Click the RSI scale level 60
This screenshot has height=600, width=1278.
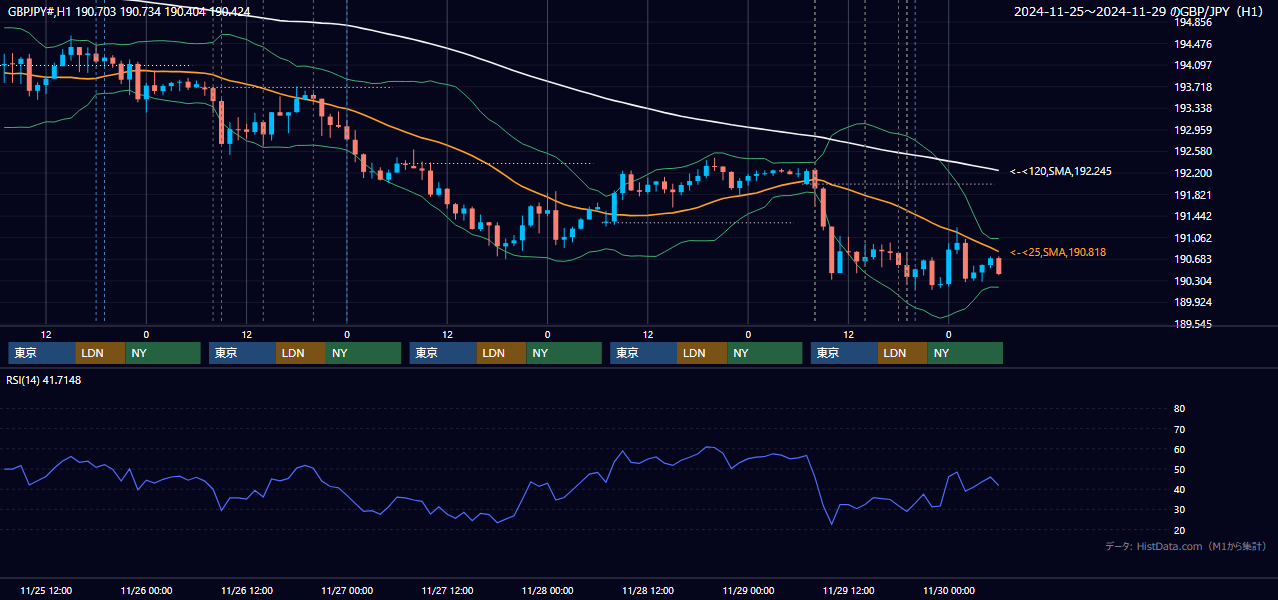[1179, 449]
